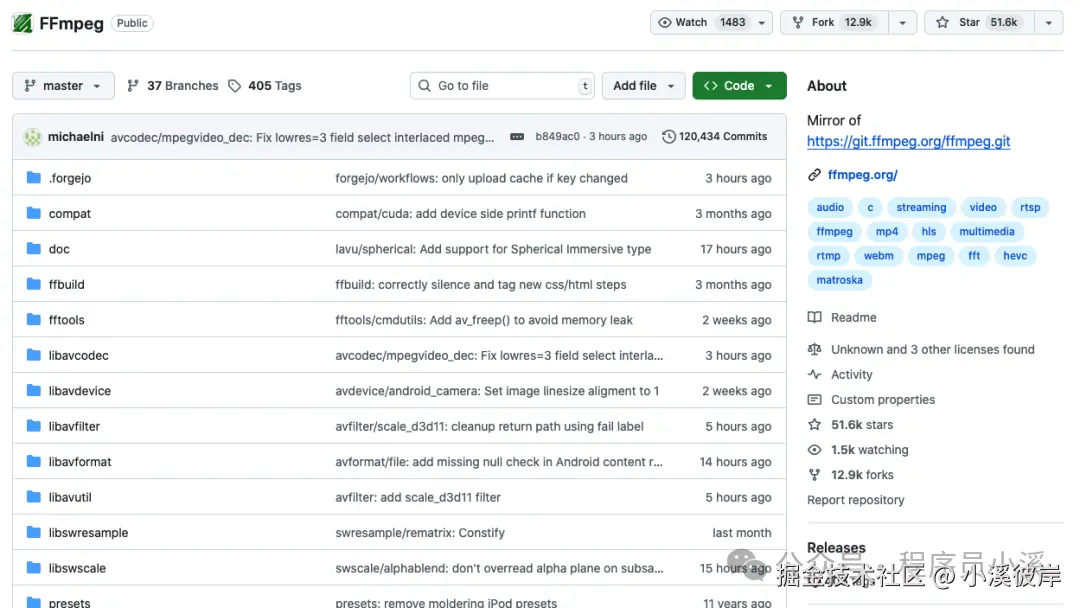Expand the Add file dropdown
Image resolution: width=1080 pixels, height=608 pixels.
point(643,85)
